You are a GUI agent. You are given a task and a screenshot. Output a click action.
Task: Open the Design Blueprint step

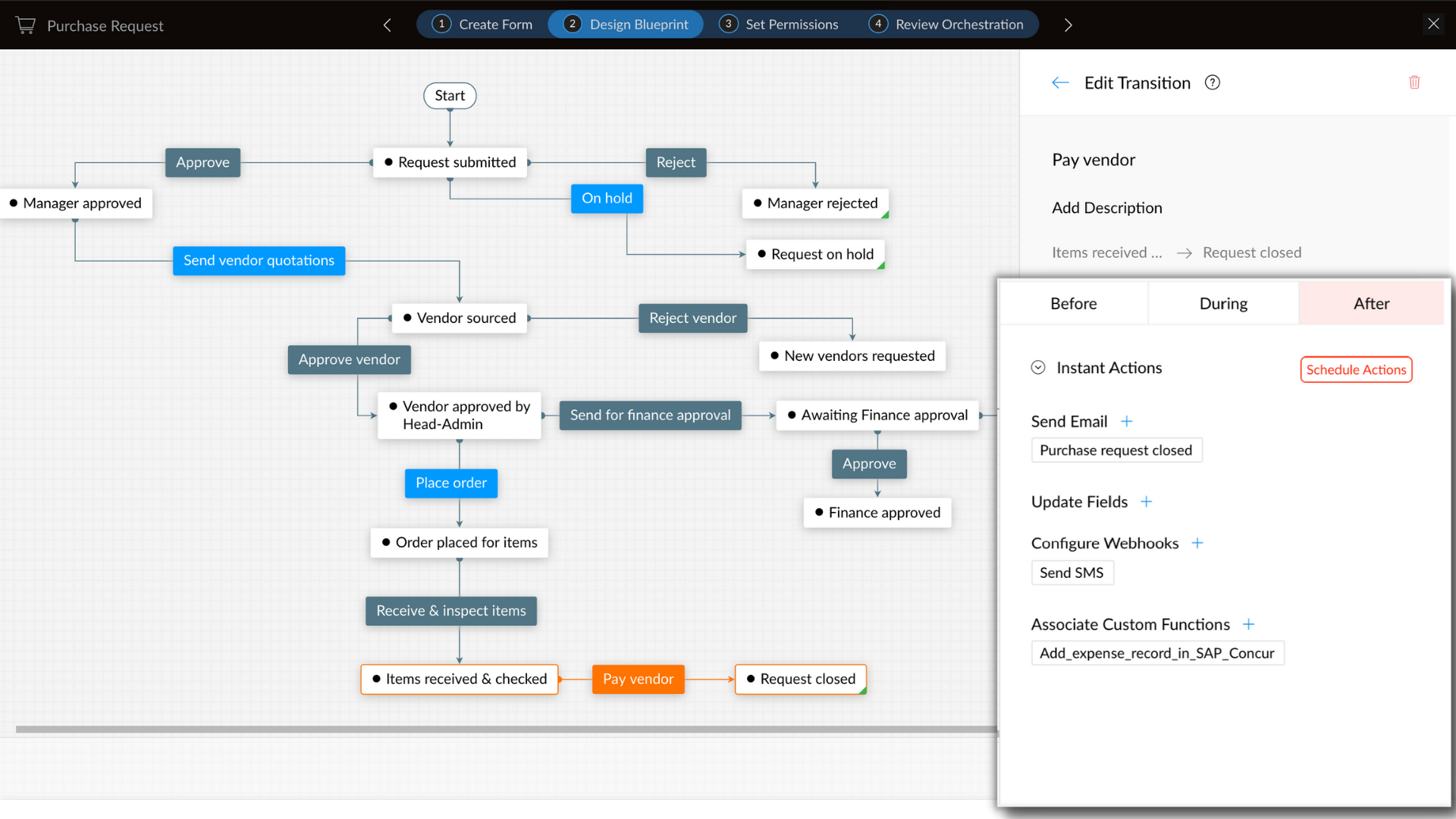(x=626, y=24)
